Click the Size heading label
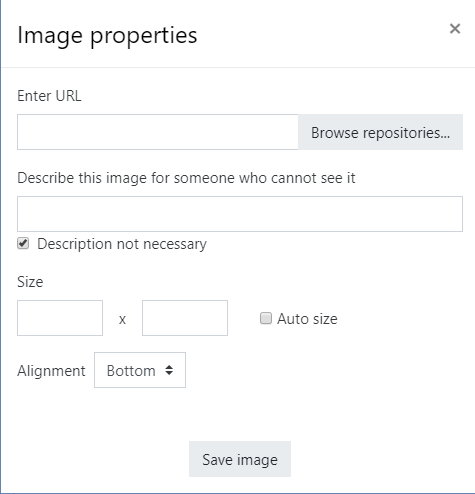 (30, 282)
